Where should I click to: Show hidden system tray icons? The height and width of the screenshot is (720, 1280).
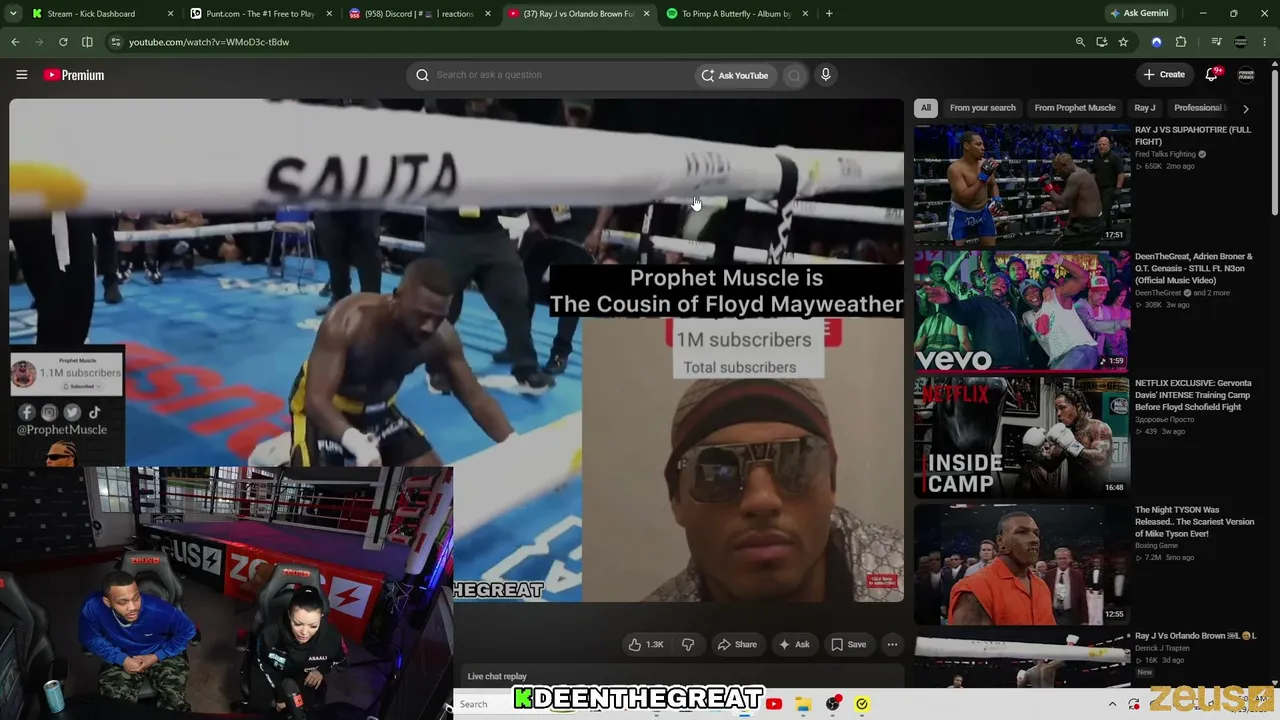(1112, 704)
